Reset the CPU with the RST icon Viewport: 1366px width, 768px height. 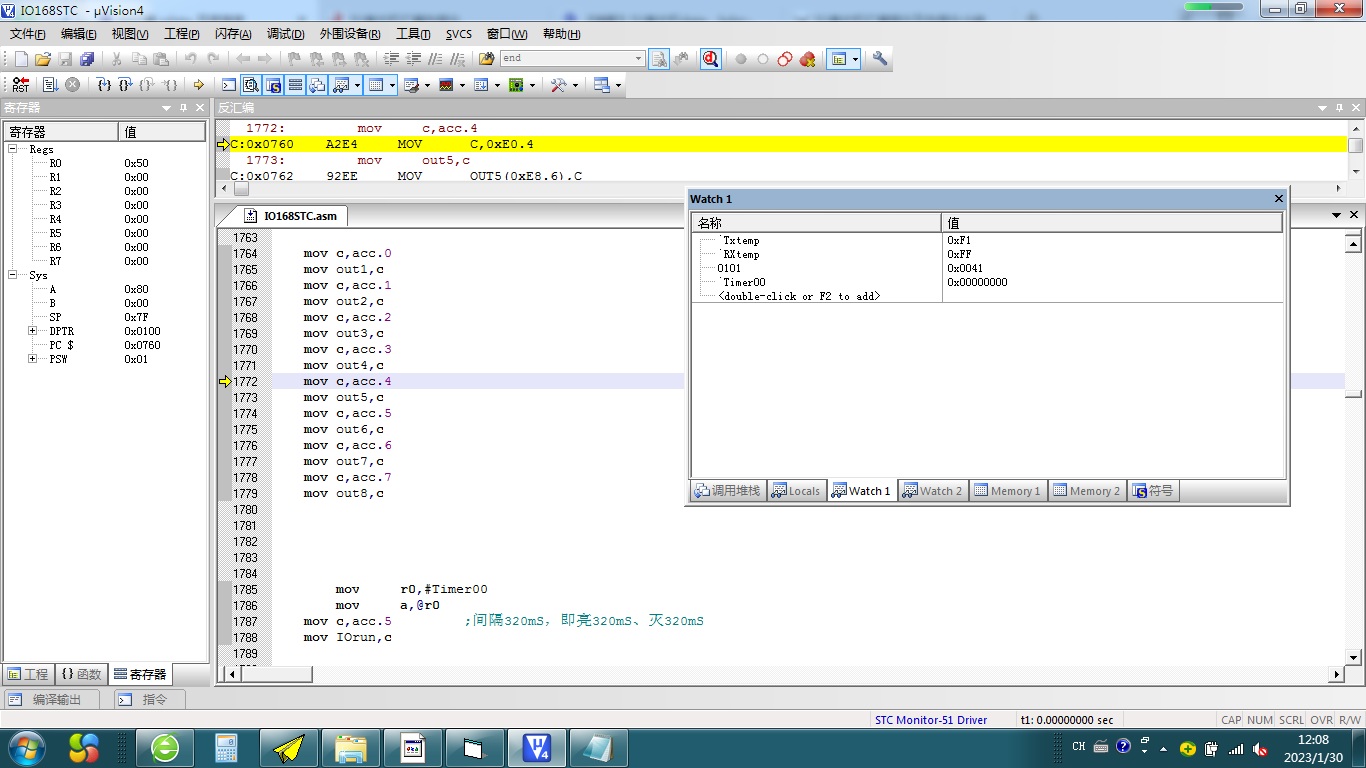coord(21,85)
